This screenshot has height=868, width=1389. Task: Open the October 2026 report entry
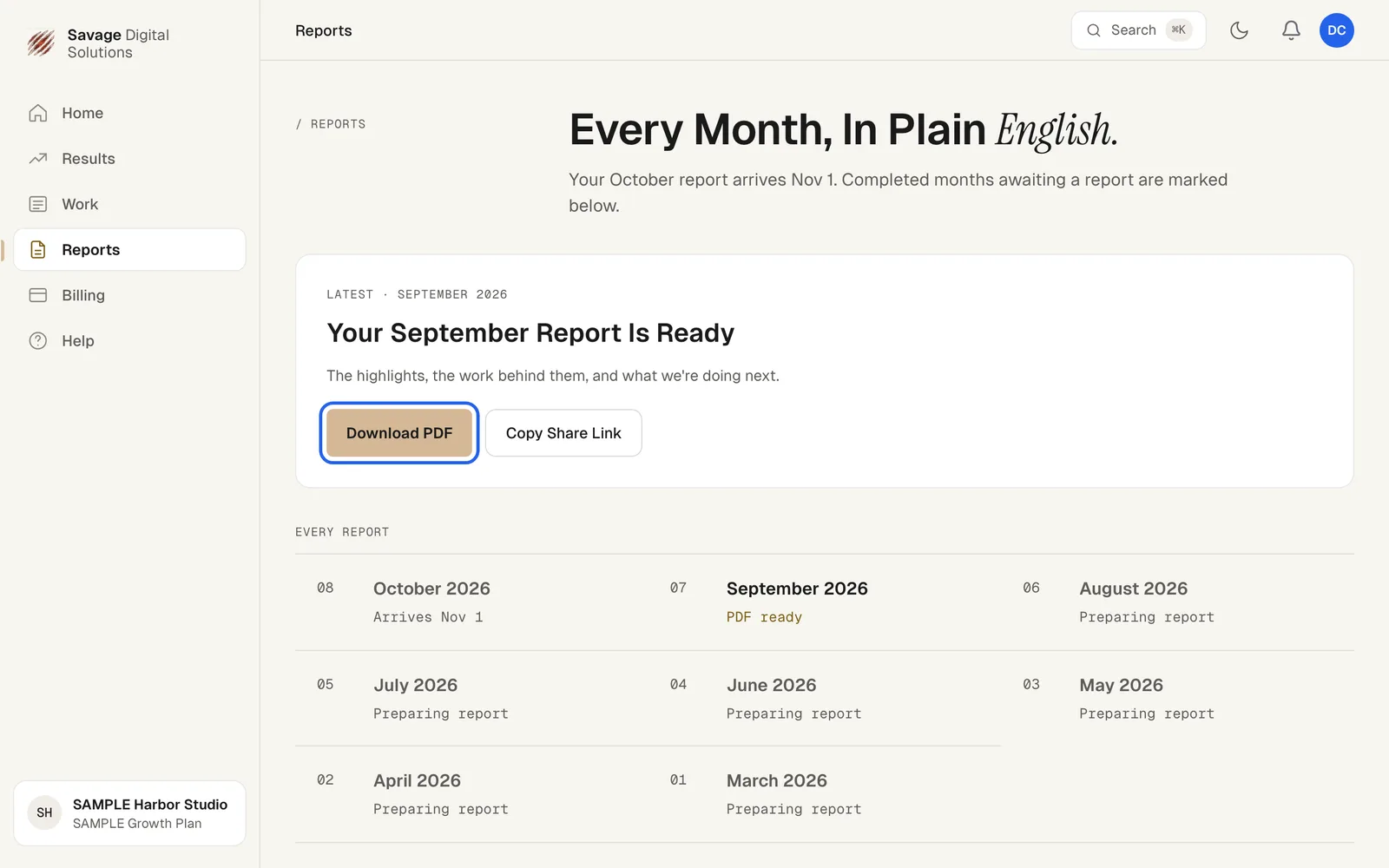tap(471, 602)
